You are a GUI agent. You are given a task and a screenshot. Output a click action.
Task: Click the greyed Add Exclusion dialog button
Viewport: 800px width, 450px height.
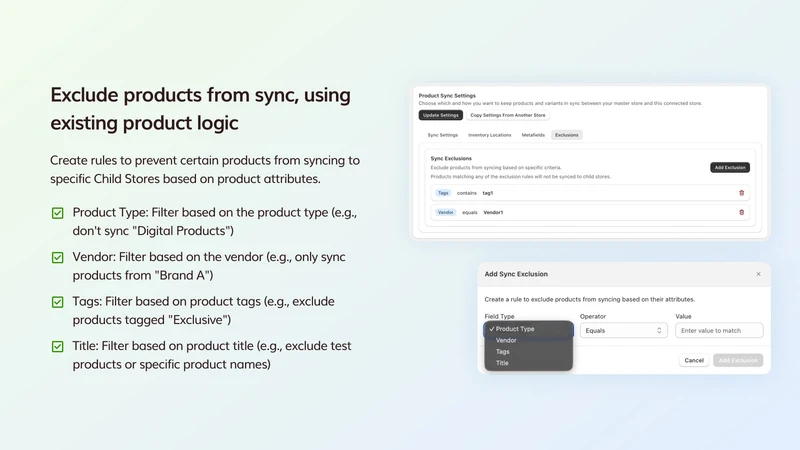click(738, 360)
